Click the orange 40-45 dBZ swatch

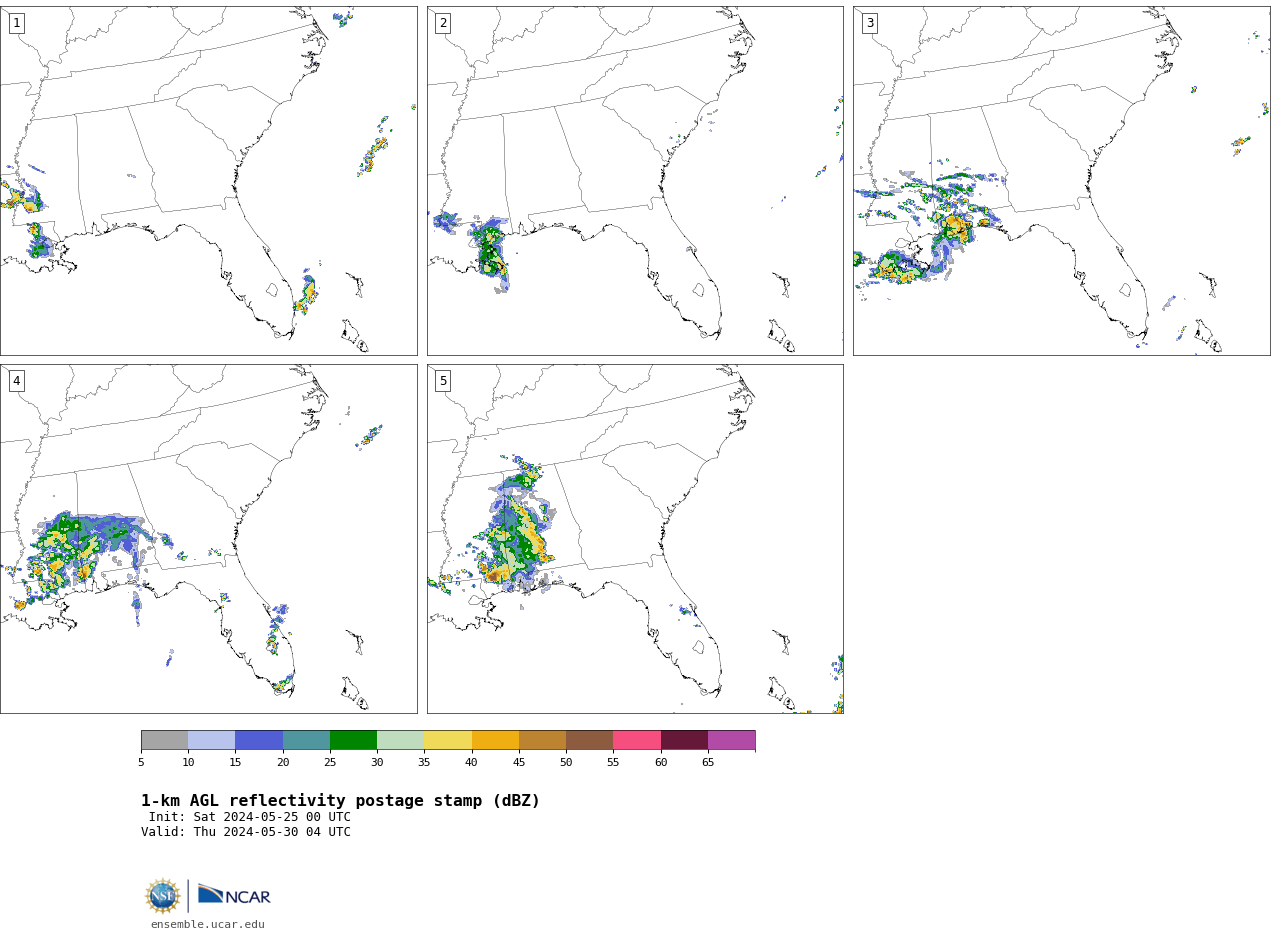coord(495,740)
